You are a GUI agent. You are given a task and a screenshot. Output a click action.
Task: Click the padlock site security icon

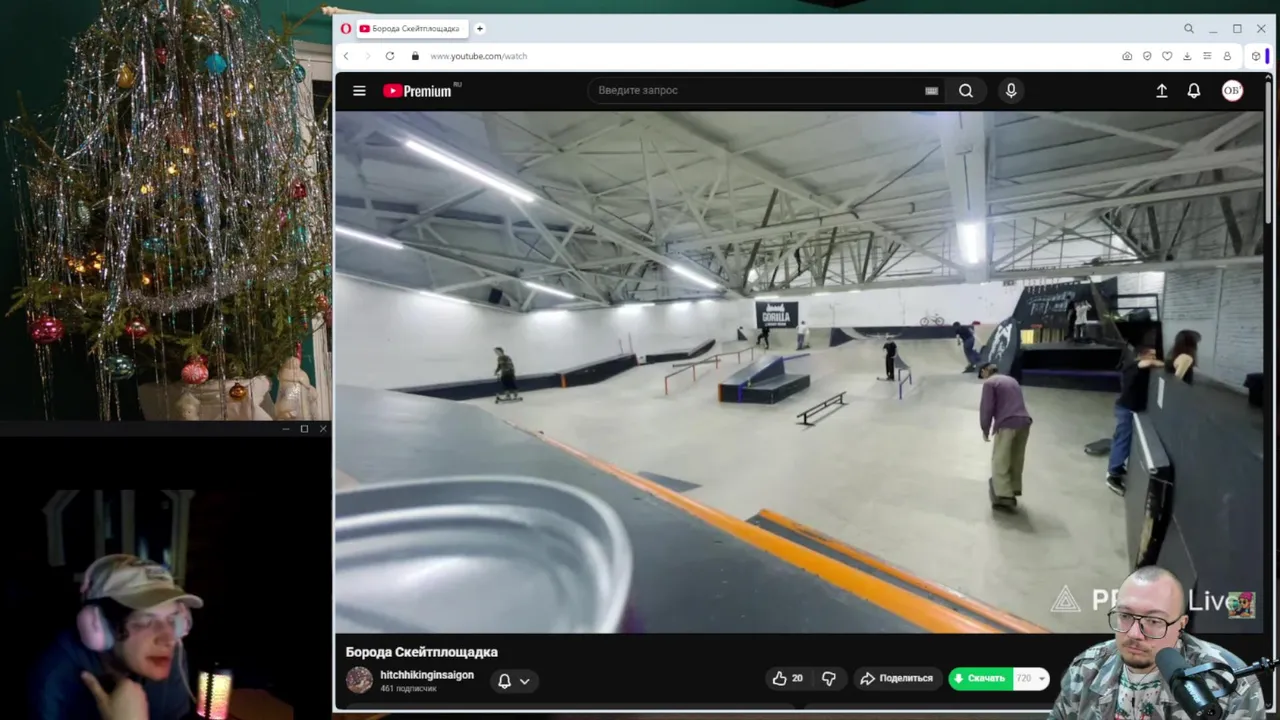[x=415, y=56]
